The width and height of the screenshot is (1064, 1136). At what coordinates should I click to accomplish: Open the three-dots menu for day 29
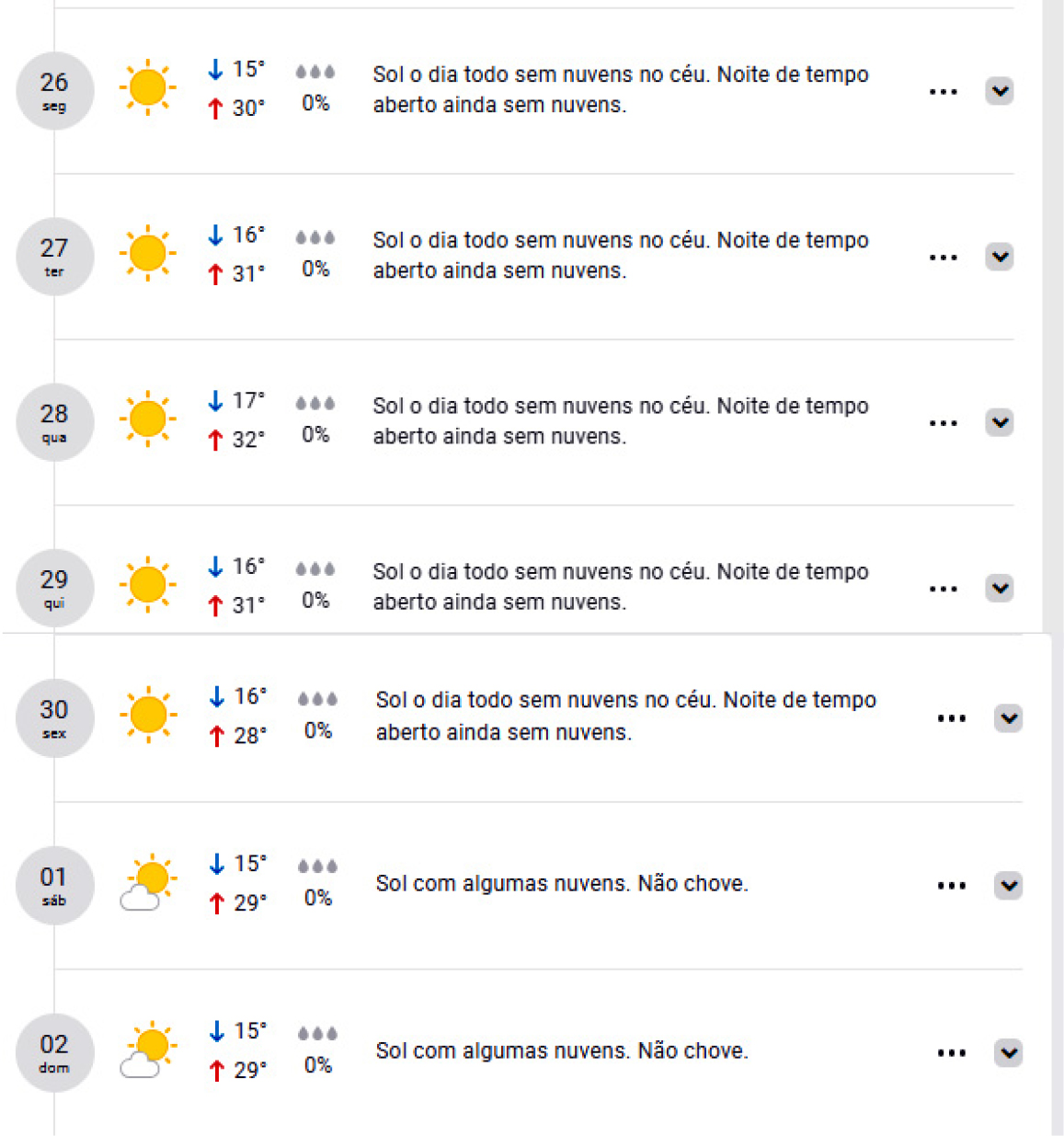943,589
